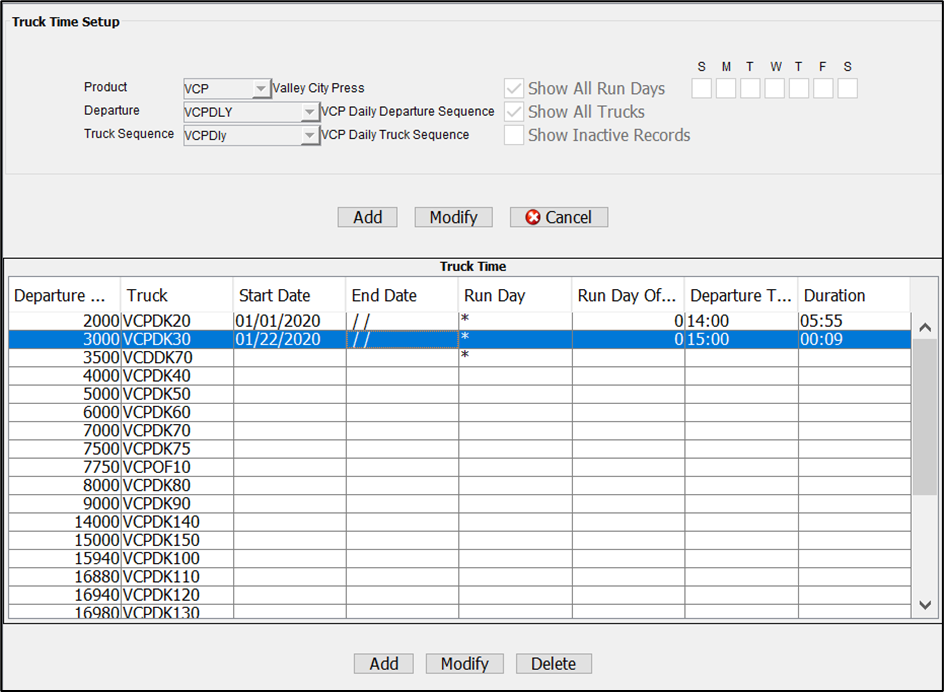Toggle the Show All Run Days checkbox
944x692 pixels.
tap(514, 89)
